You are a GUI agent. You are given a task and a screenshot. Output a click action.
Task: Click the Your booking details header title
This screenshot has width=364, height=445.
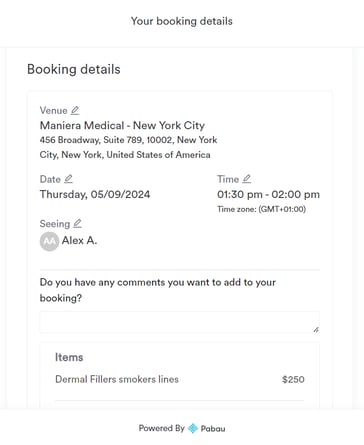(182, 21)
